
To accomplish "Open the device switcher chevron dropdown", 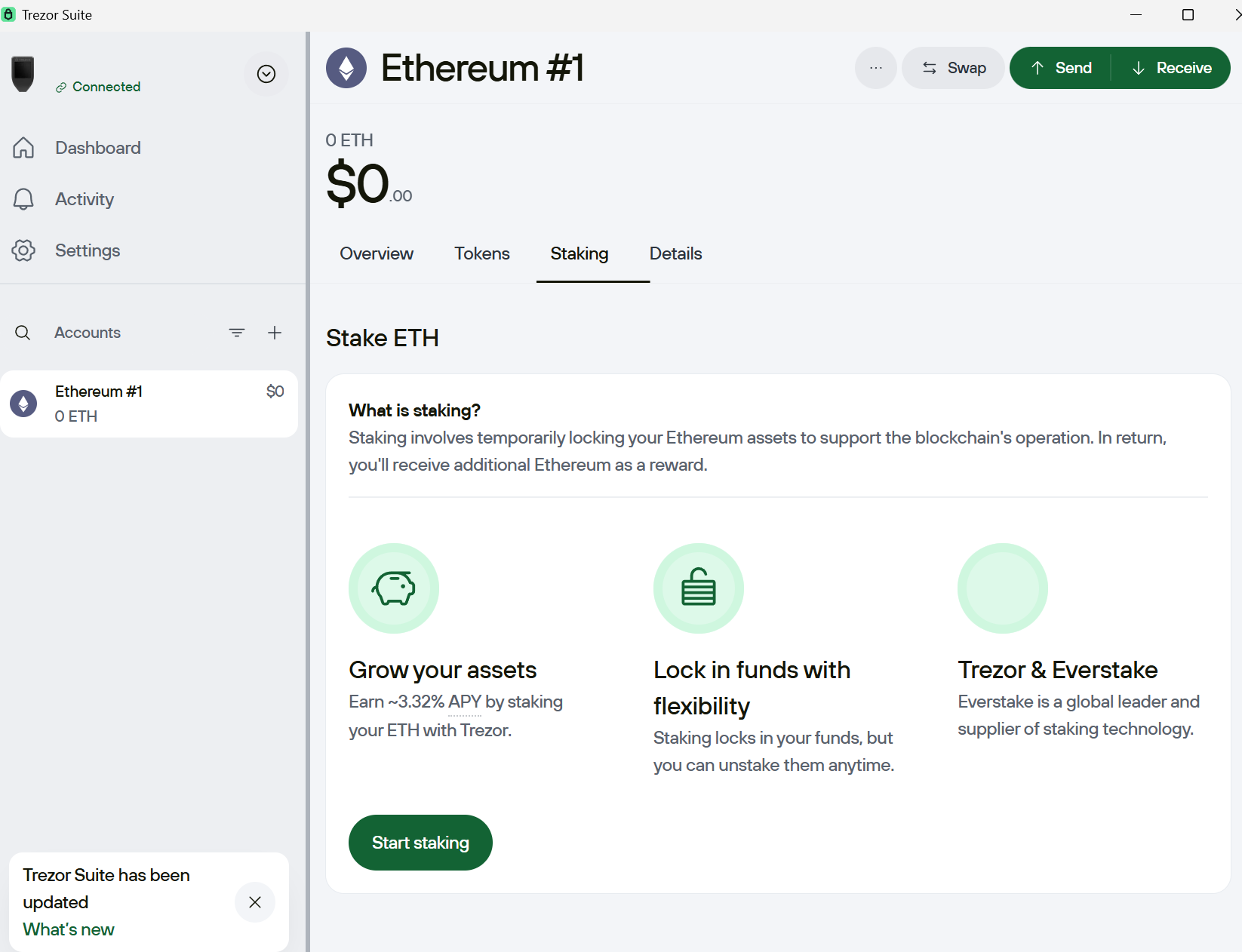I will [266, 74].
